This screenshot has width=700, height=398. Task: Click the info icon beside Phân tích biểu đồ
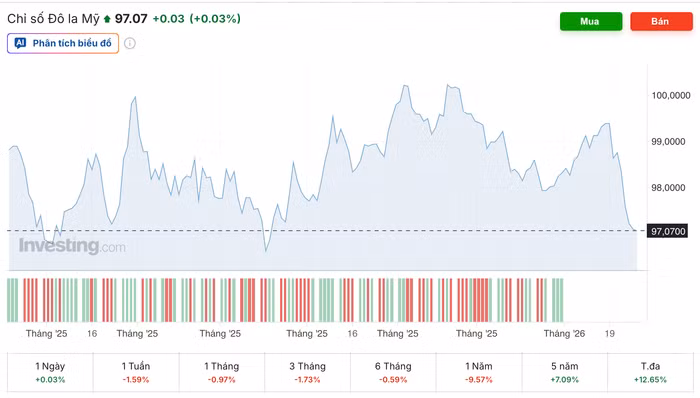(129, 43)
